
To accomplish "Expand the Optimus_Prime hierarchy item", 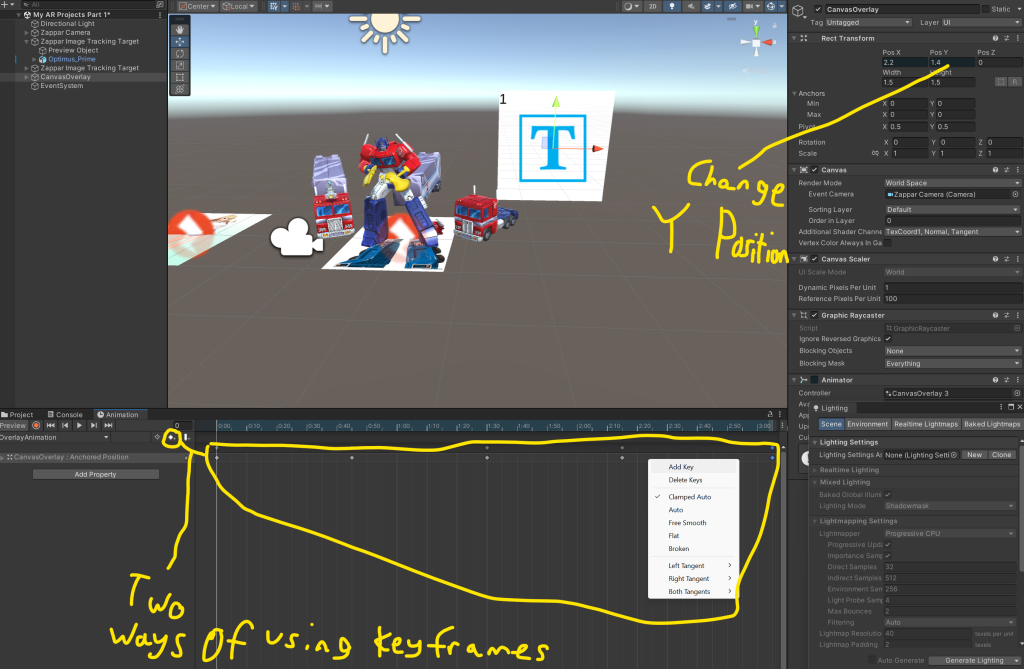I will (34, 59).
